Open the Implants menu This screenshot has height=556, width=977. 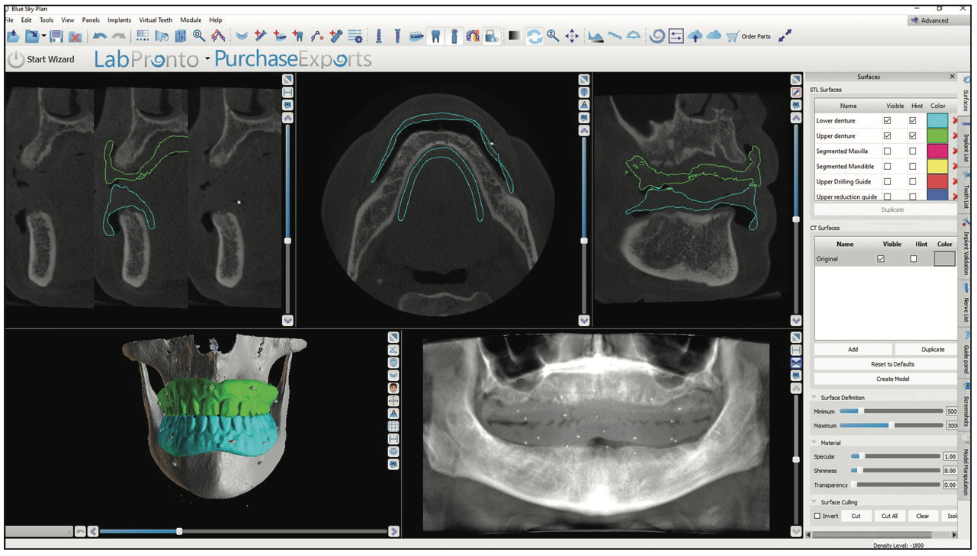(x=119, y=20)
